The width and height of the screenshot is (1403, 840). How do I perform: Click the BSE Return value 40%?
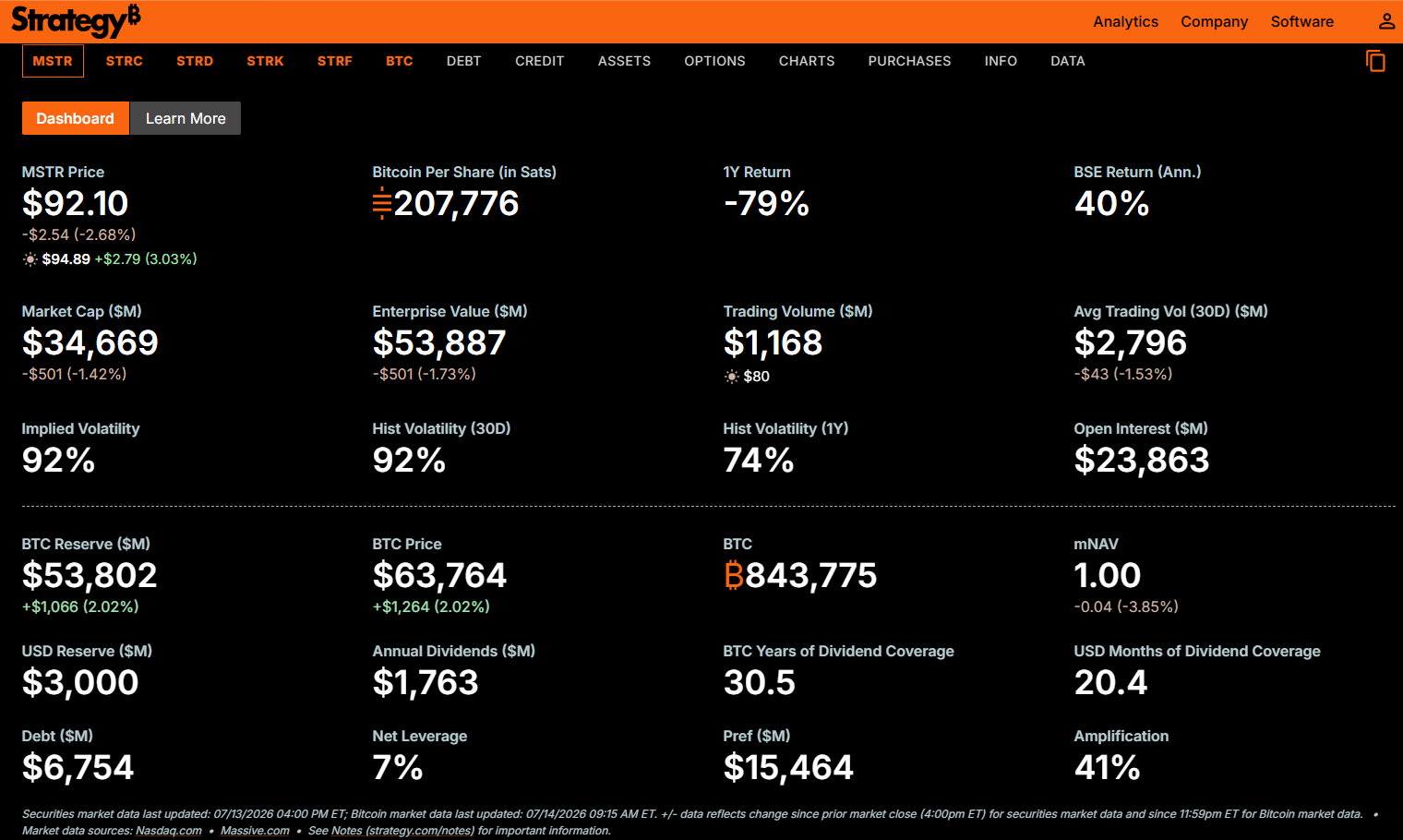pyautogui.click(x=1112, y=203)
